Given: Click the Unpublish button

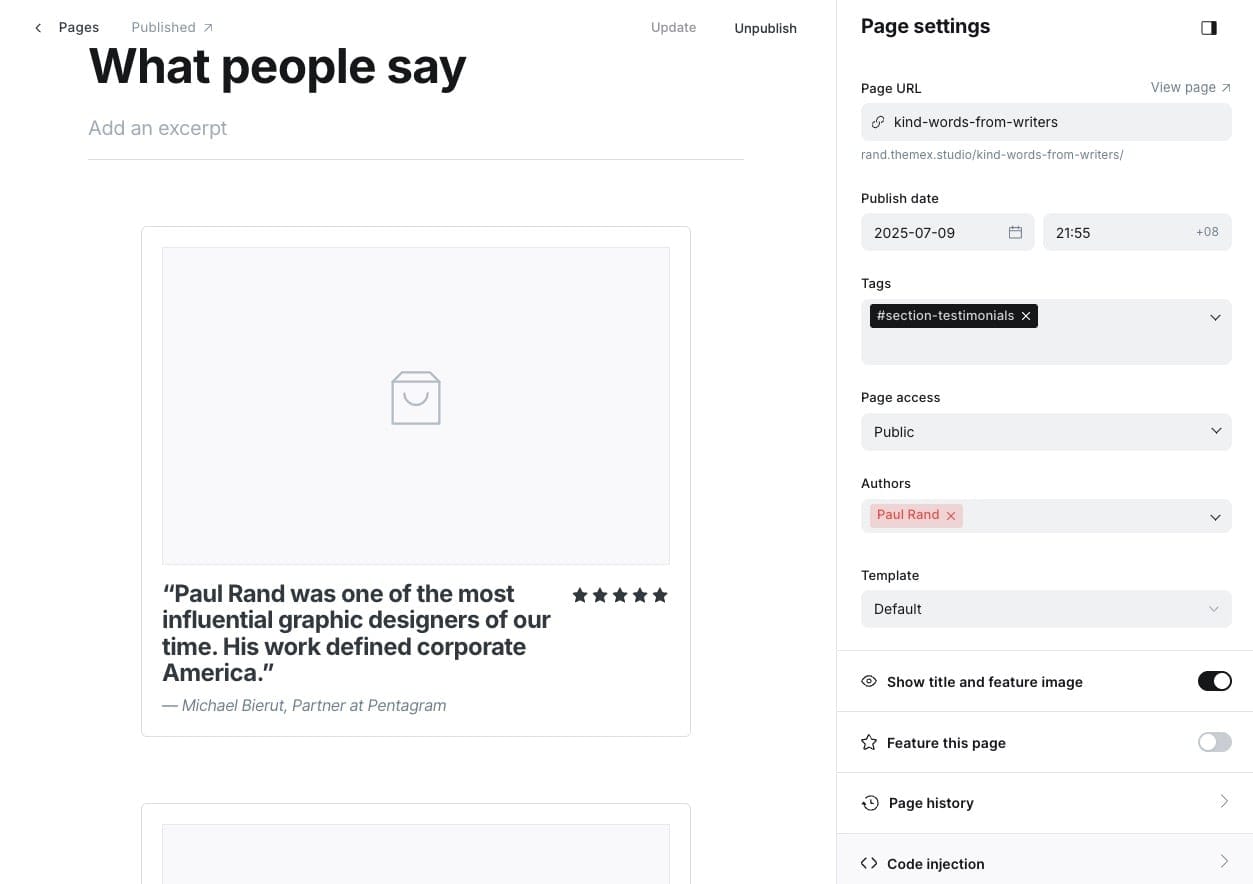Looking at the screenshot, I should pos(765,28).
